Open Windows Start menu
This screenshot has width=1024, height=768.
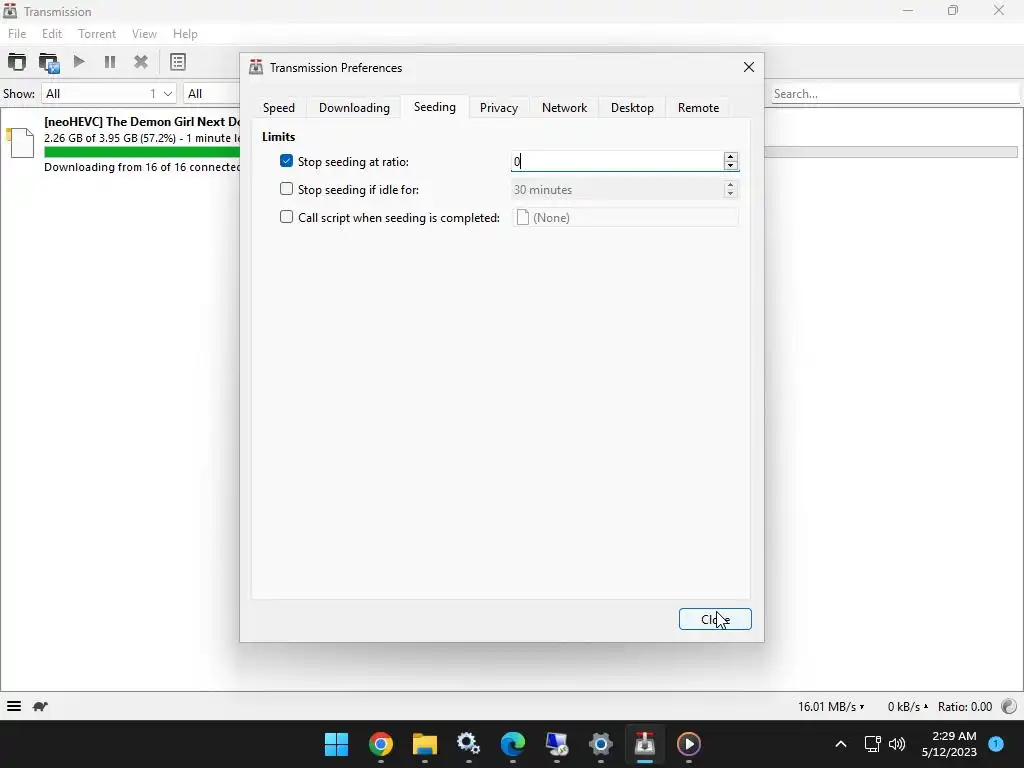(x=336, y=744)
